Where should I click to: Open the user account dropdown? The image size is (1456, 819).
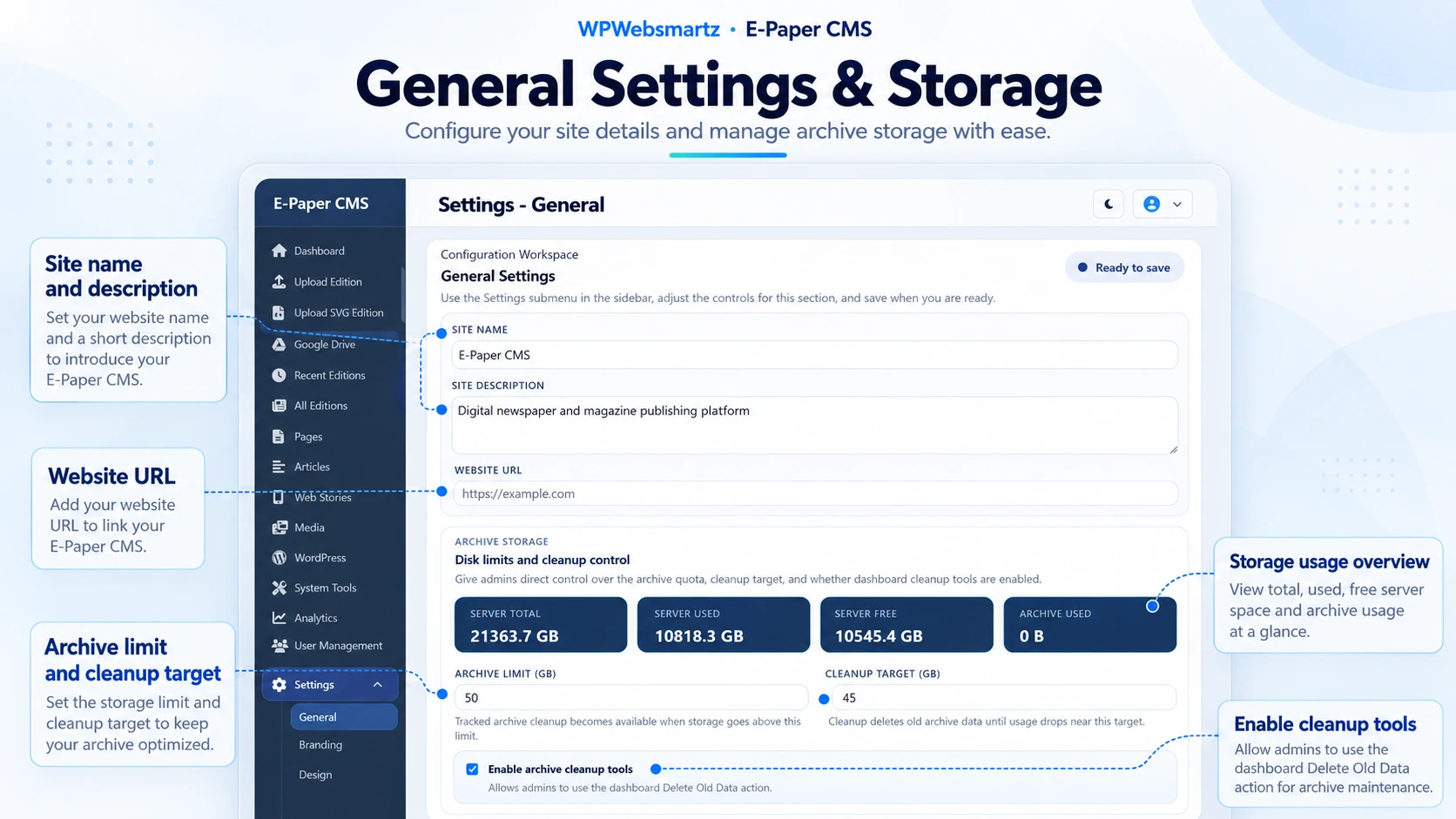point(1163,204)
